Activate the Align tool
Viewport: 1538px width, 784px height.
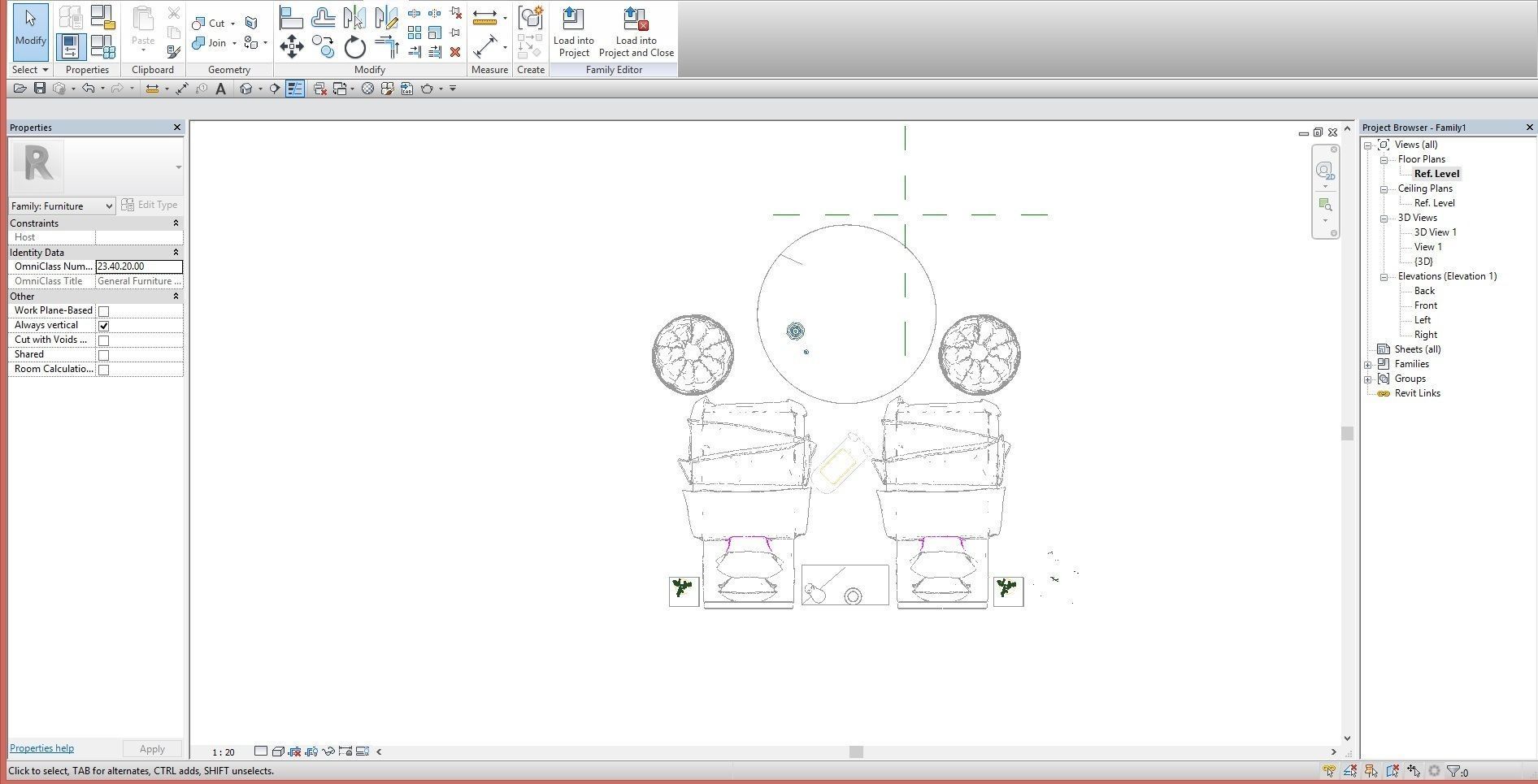[x=291, y=17]
